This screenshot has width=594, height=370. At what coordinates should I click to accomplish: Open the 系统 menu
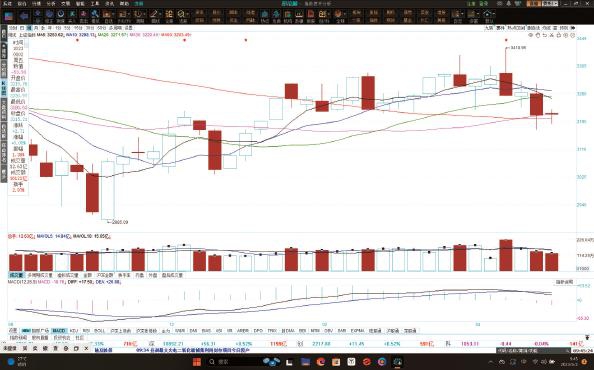(7, 3)
